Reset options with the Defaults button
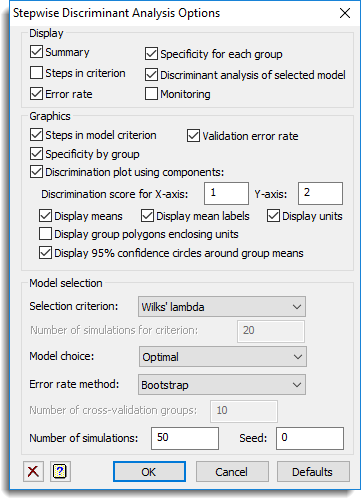This screenshot has height=499, width=361. pos(313,472)
